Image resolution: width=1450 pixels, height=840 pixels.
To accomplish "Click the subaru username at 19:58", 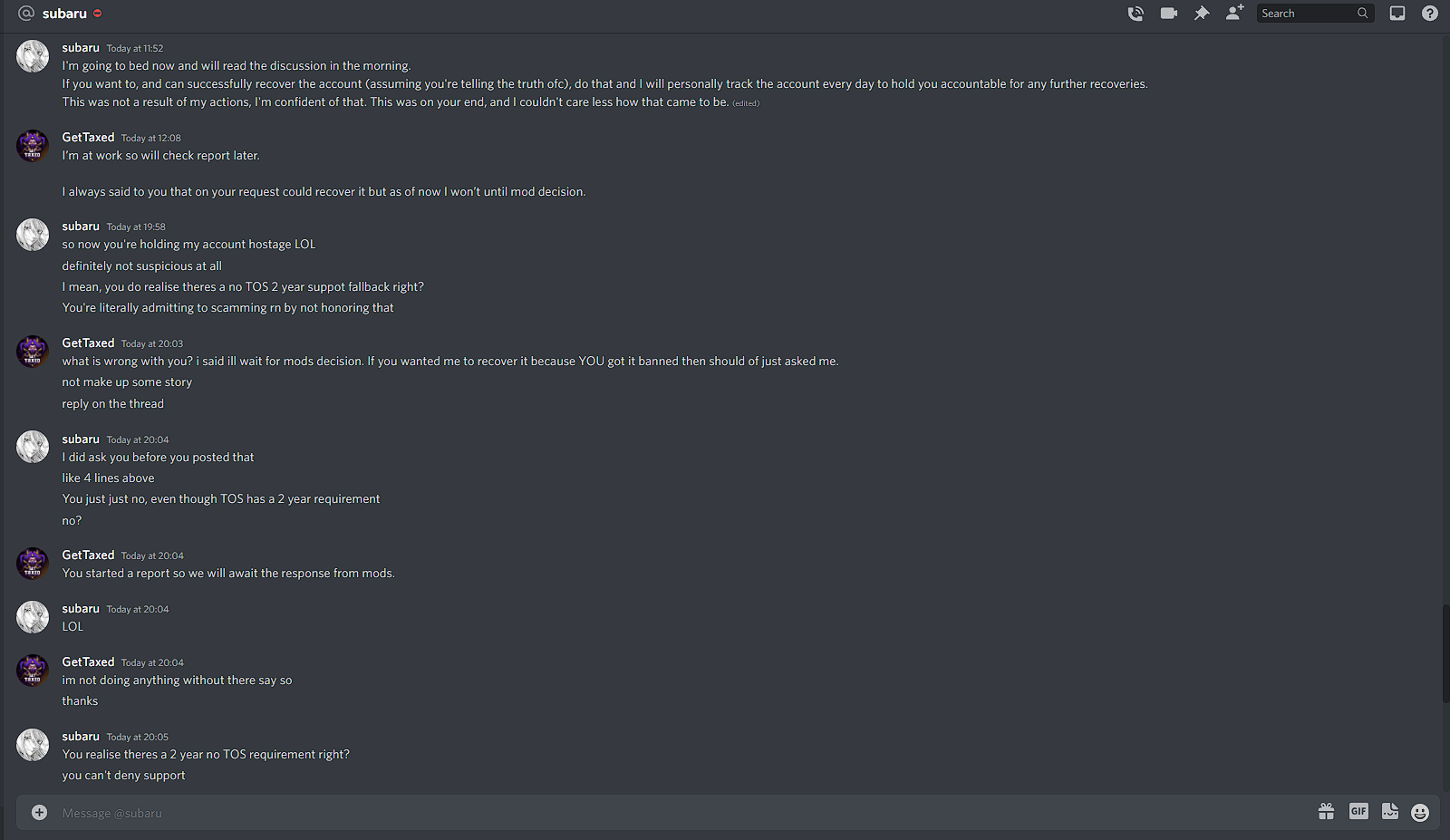I will [x=81, y=226].
